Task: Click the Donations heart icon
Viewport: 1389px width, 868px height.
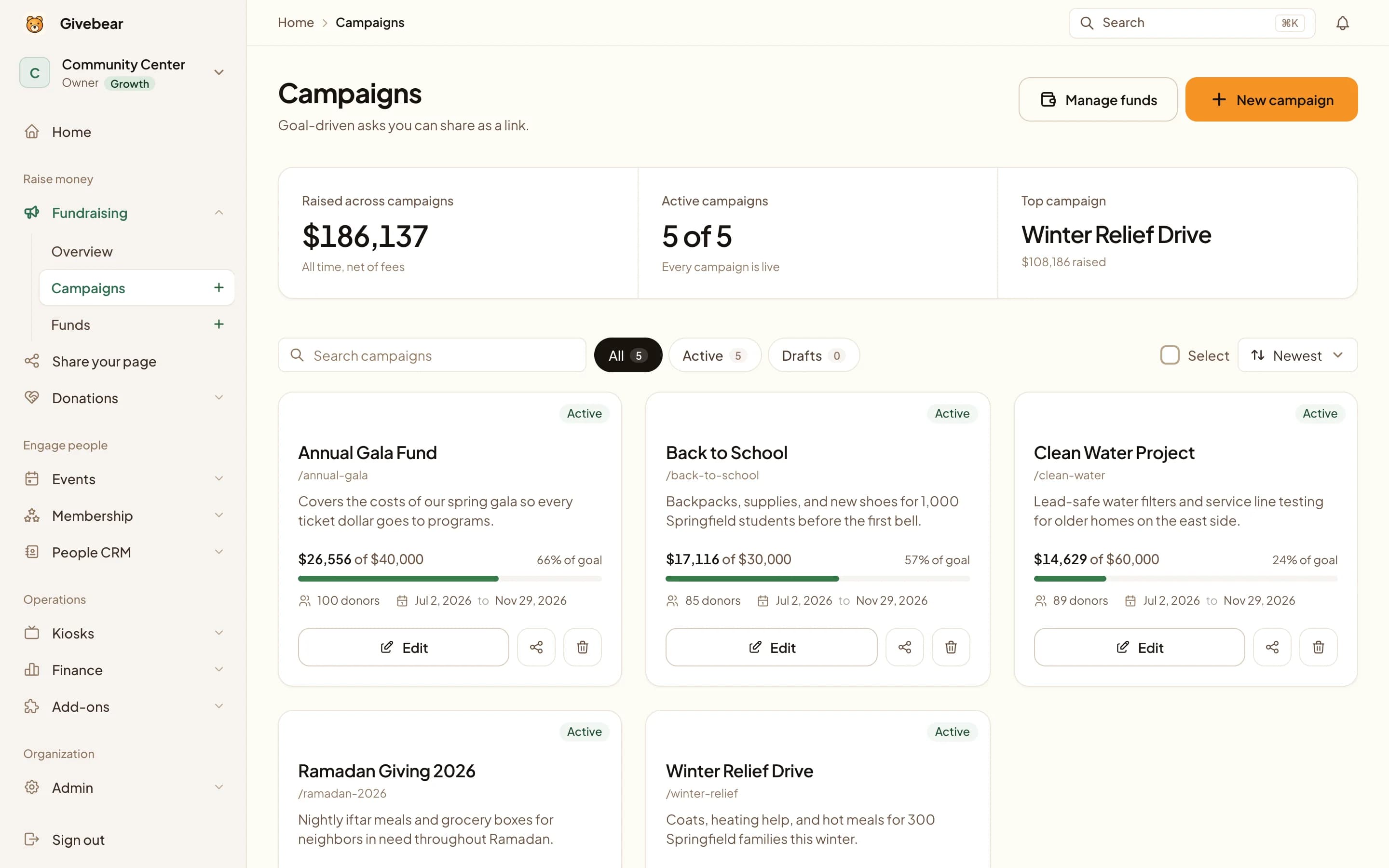Action: 31,398
